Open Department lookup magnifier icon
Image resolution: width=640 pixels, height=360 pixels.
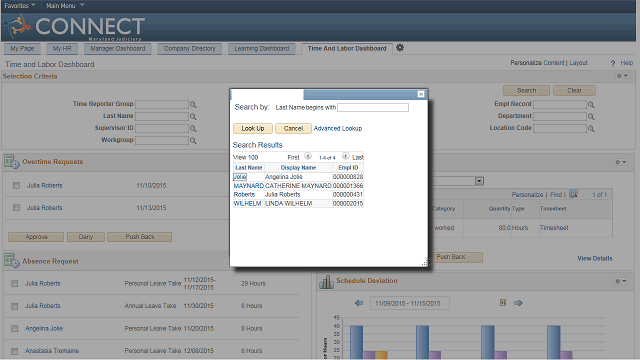coord(591,117)
